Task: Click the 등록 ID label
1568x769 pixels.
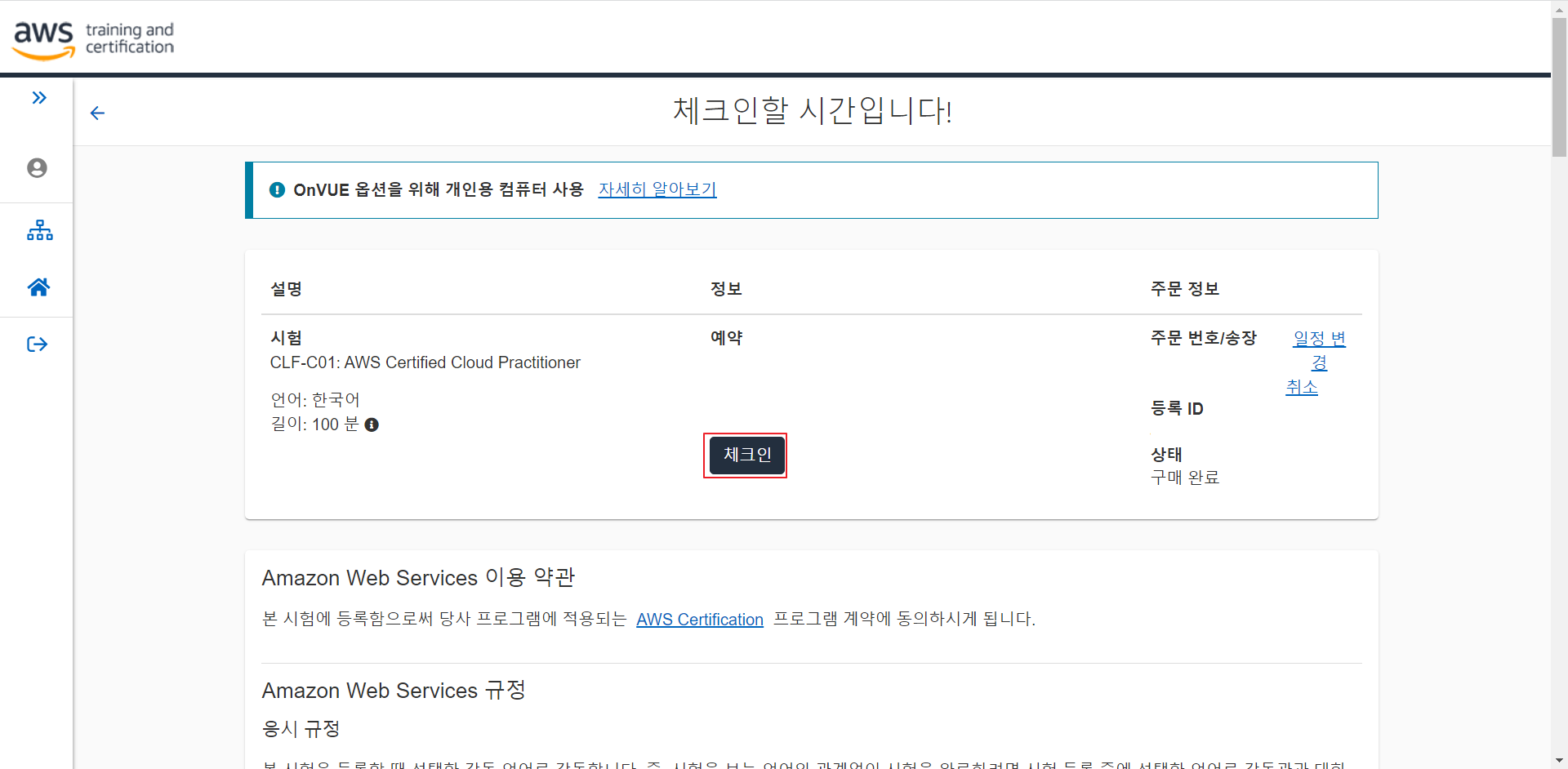Action: point(1177,408)
